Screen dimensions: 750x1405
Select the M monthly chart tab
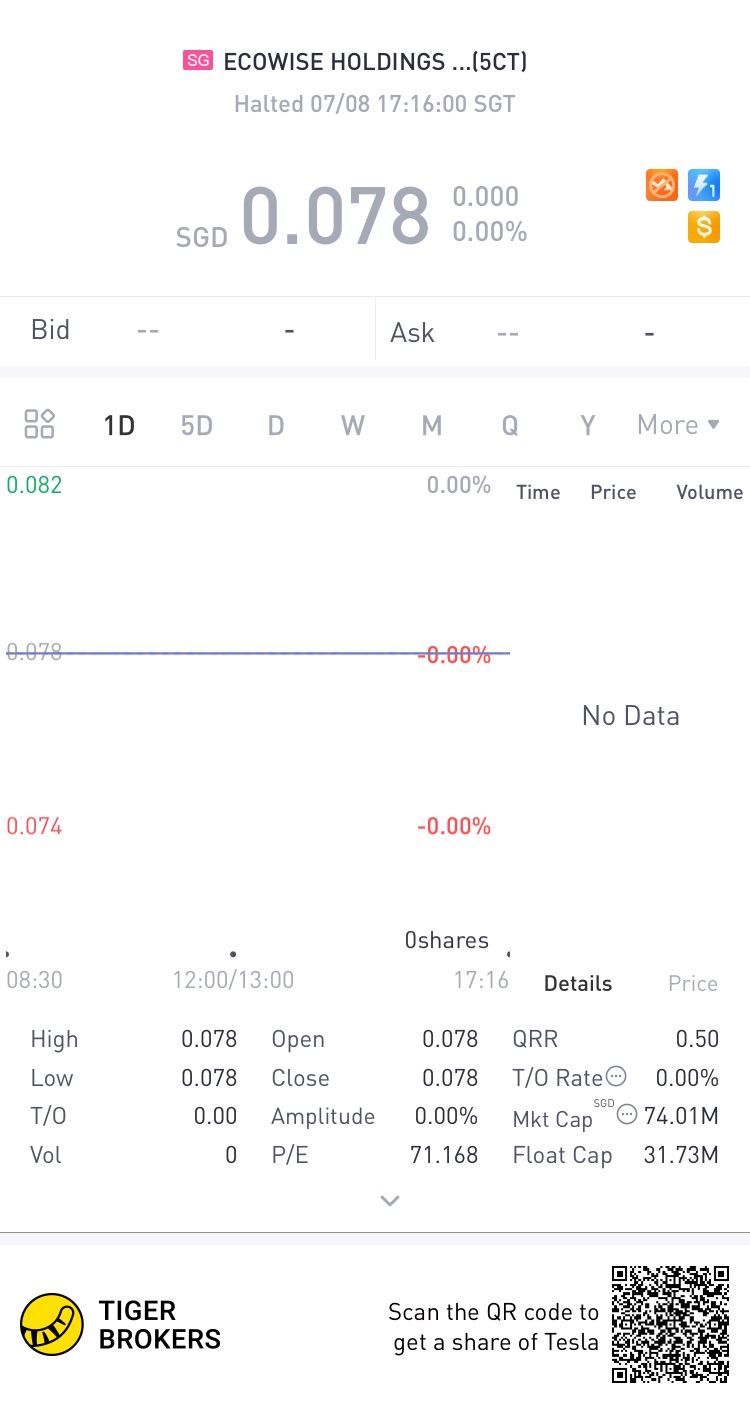432,426
